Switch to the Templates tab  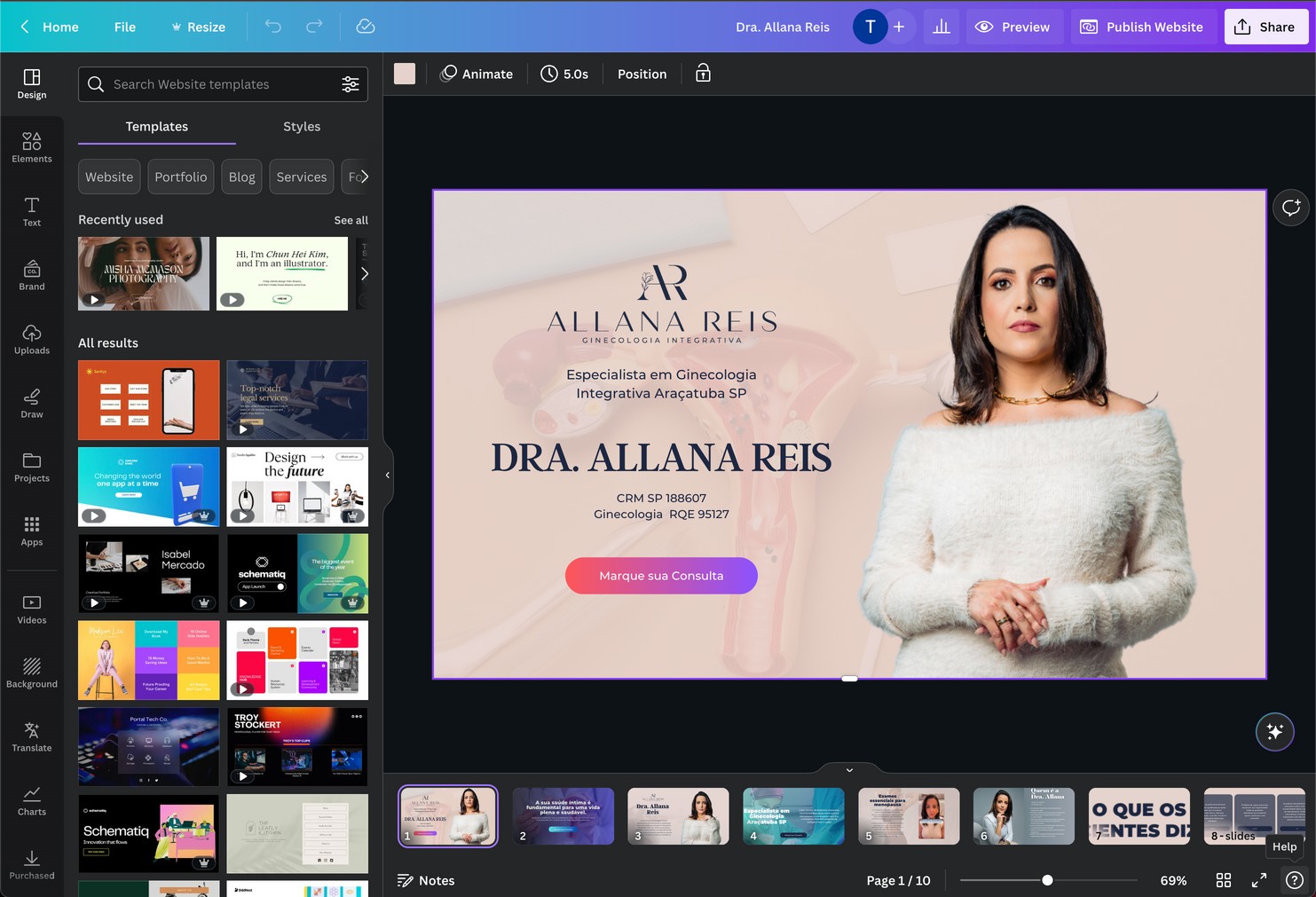(x=156, y=127)
